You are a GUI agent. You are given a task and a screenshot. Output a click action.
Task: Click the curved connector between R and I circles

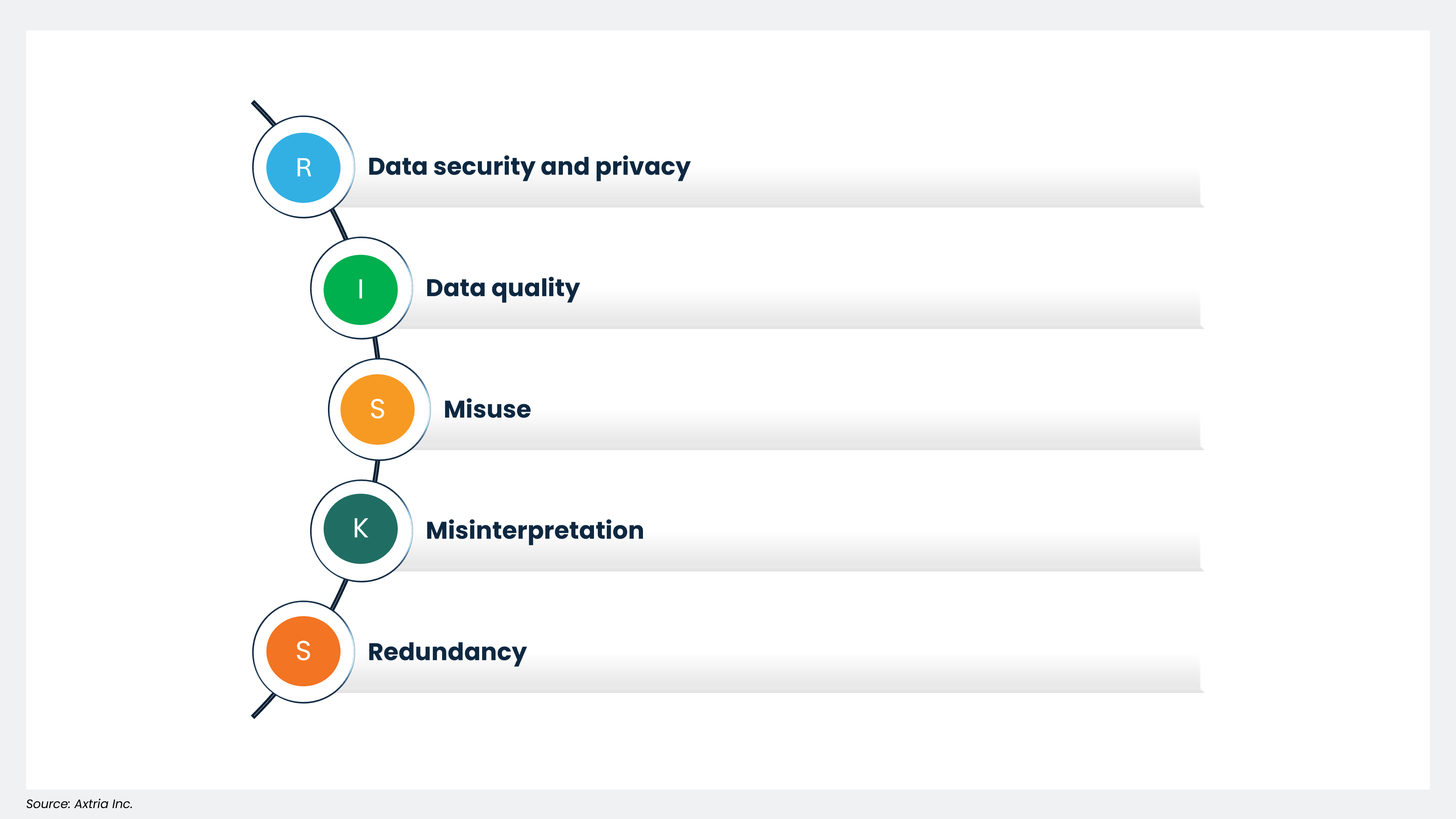[340, 224]
